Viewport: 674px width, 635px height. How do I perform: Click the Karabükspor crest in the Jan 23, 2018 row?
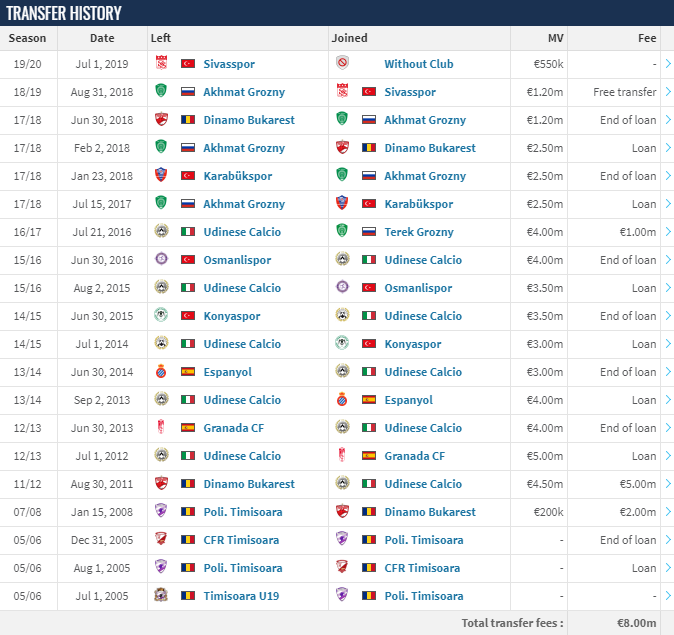tap(161, 175)
